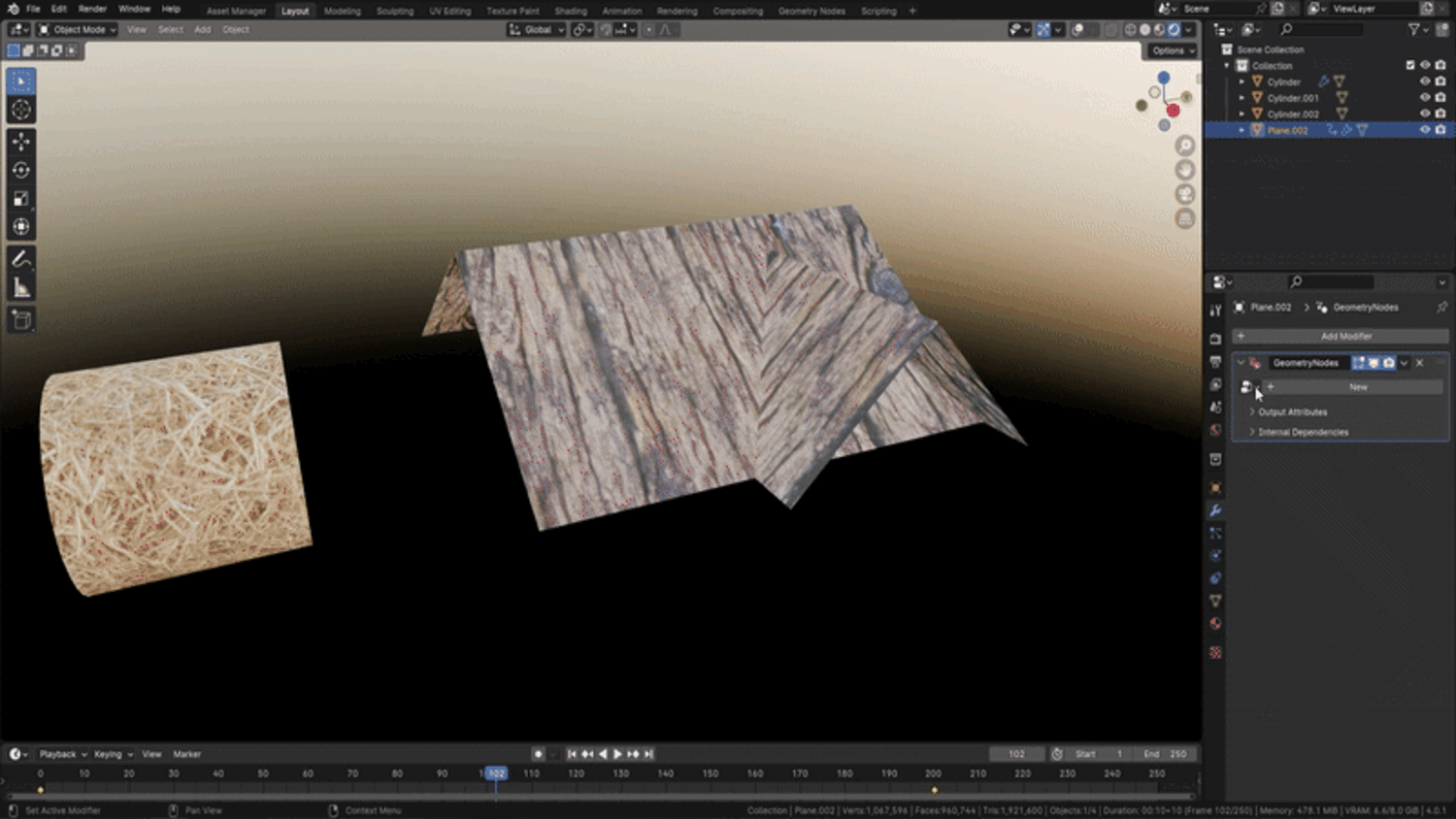Remove the GeometryNodes modifier
The image size is (1456, 819).
coord(1419,363)
